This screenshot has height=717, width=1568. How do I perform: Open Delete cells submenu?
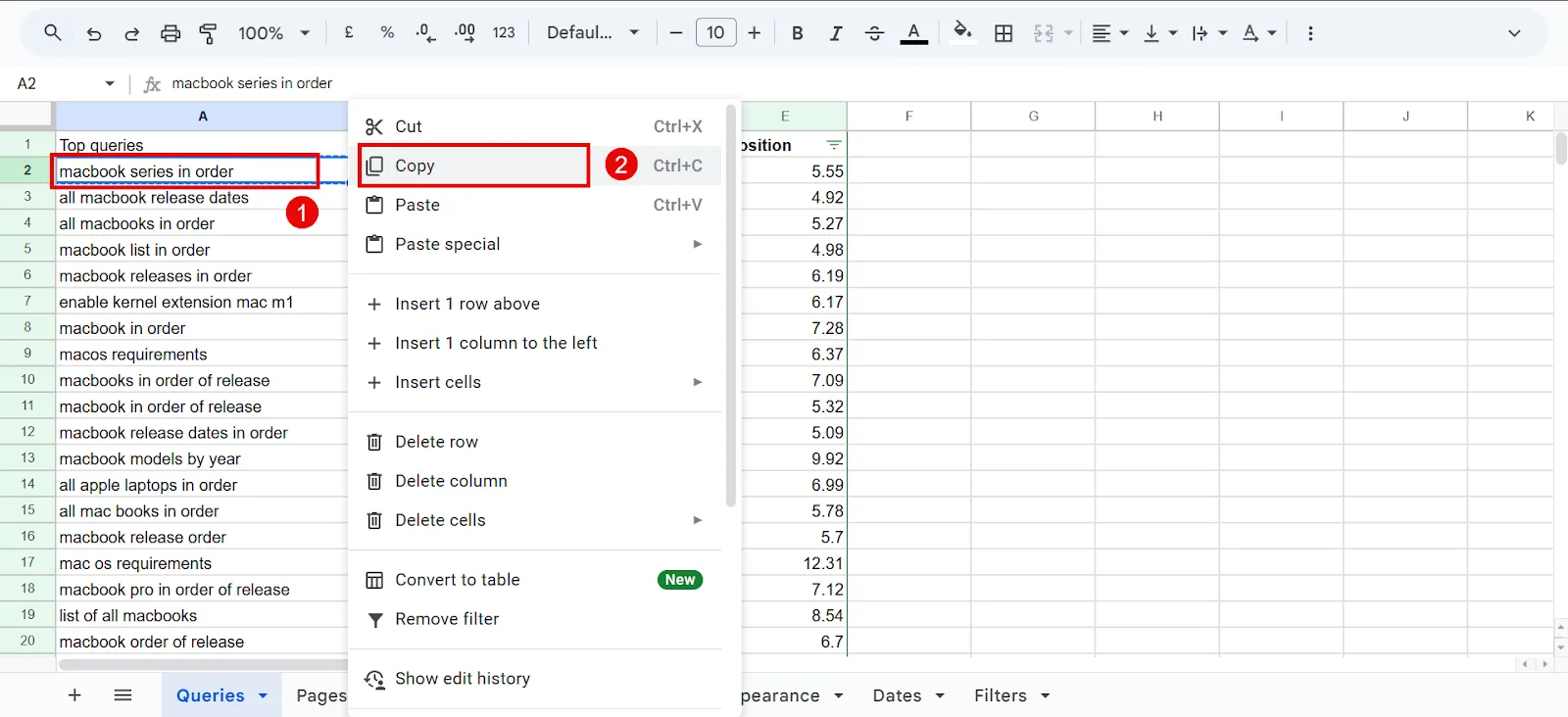pyautogui.click(x=534, y=520)
